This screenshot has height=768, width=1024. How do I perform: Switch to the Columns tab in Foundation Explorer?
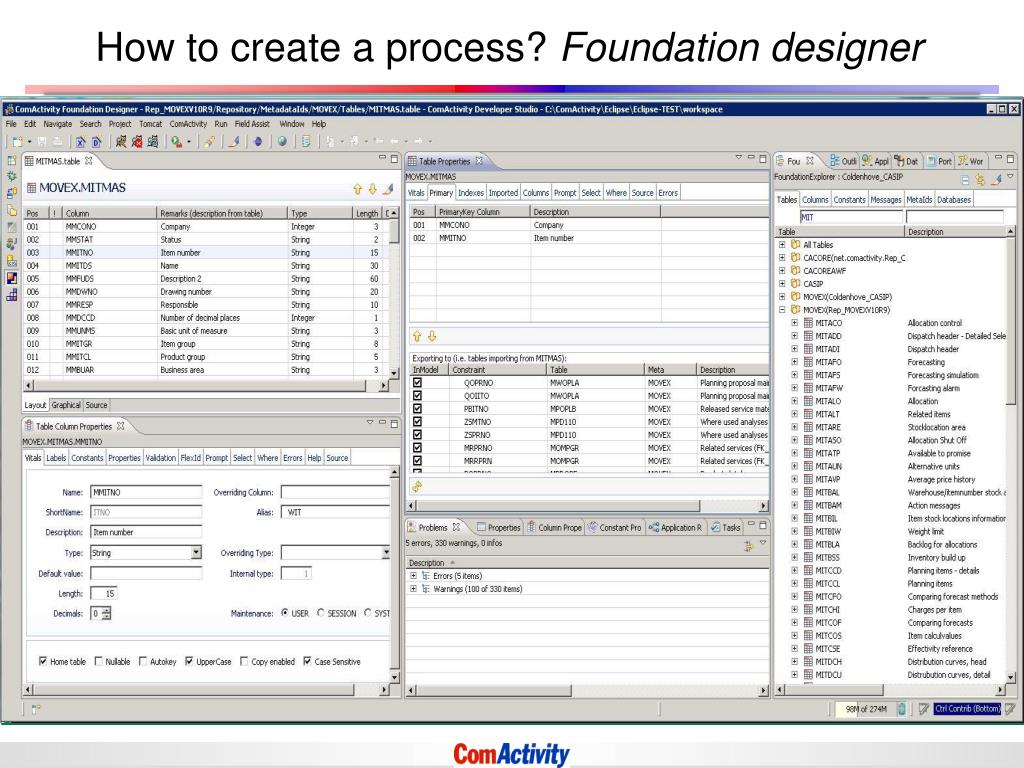click(x=815, y=199)
